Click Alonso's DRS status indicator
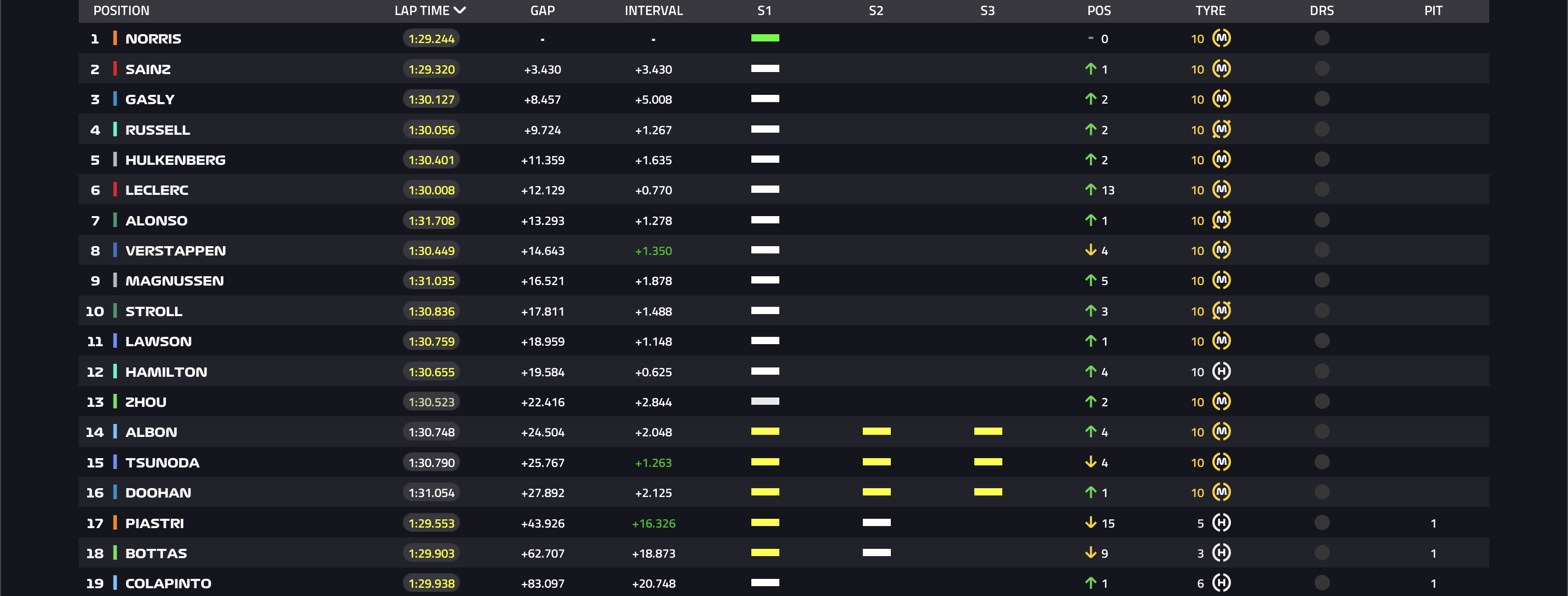The height and width of the screenshot is (596, 1568). pos(1322,220)
